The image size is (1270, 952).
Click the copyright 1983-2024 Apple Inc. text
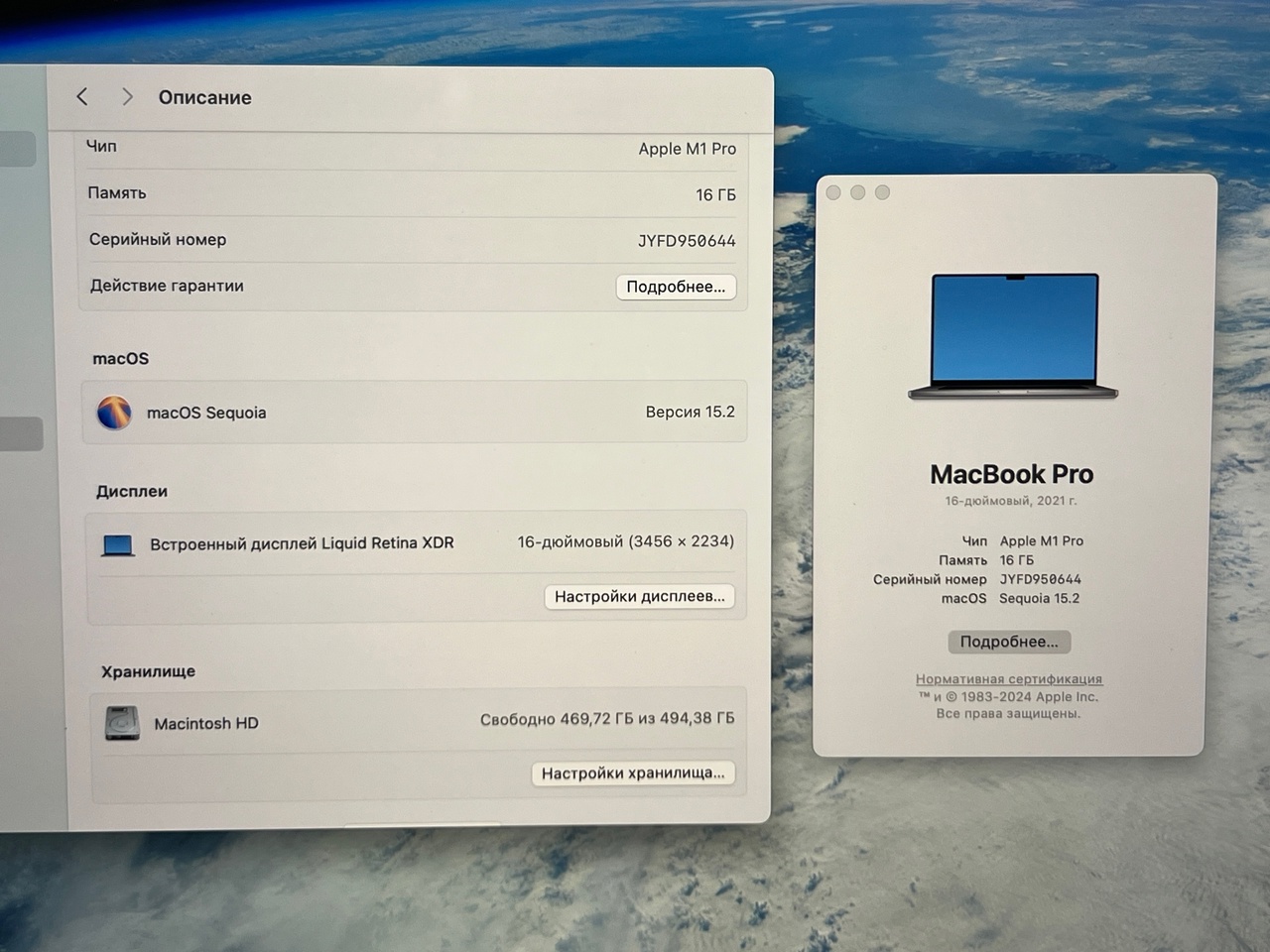(1009, 696)
